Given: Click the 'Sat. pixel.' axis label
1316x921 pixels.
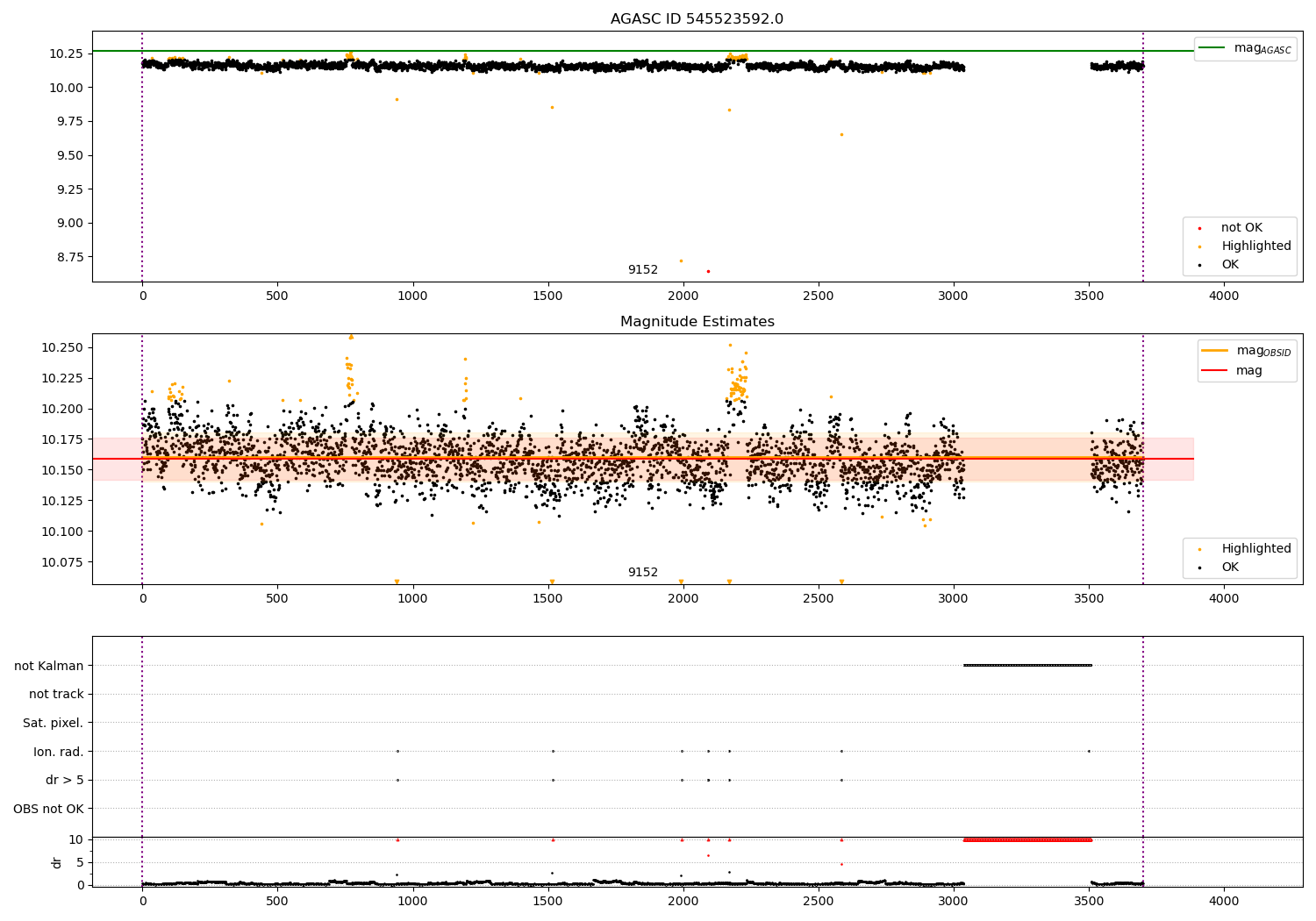Looking at the screenshot, I should (x=53, y=723).
